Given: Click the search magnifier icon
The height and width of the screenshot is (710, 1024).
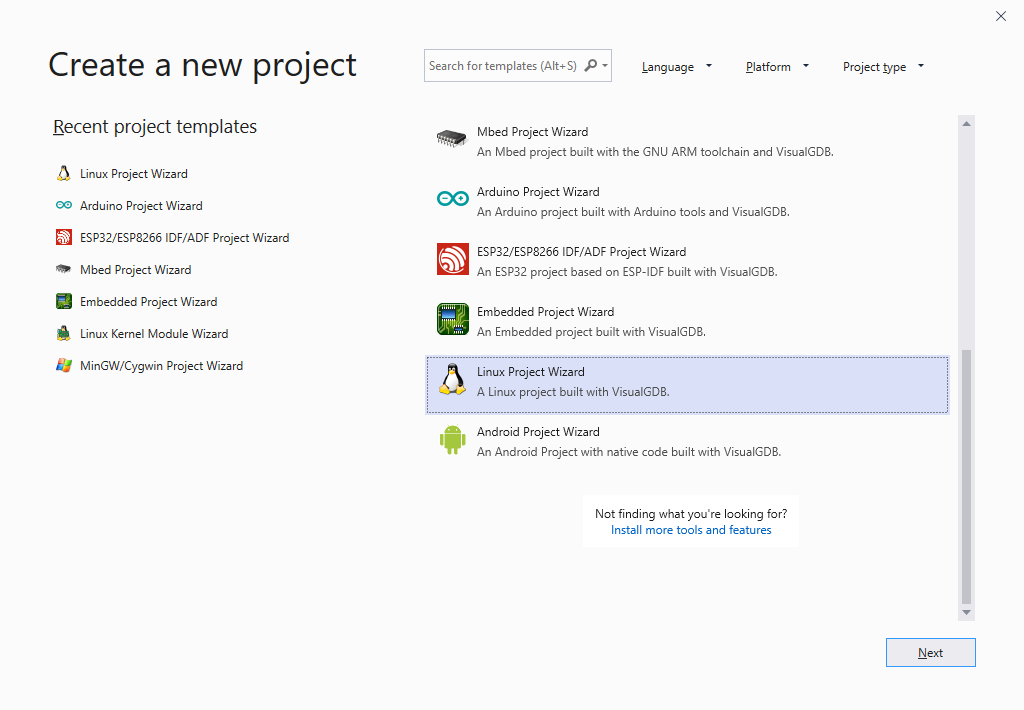Looking at the screenshot, I should coord(591,65).
